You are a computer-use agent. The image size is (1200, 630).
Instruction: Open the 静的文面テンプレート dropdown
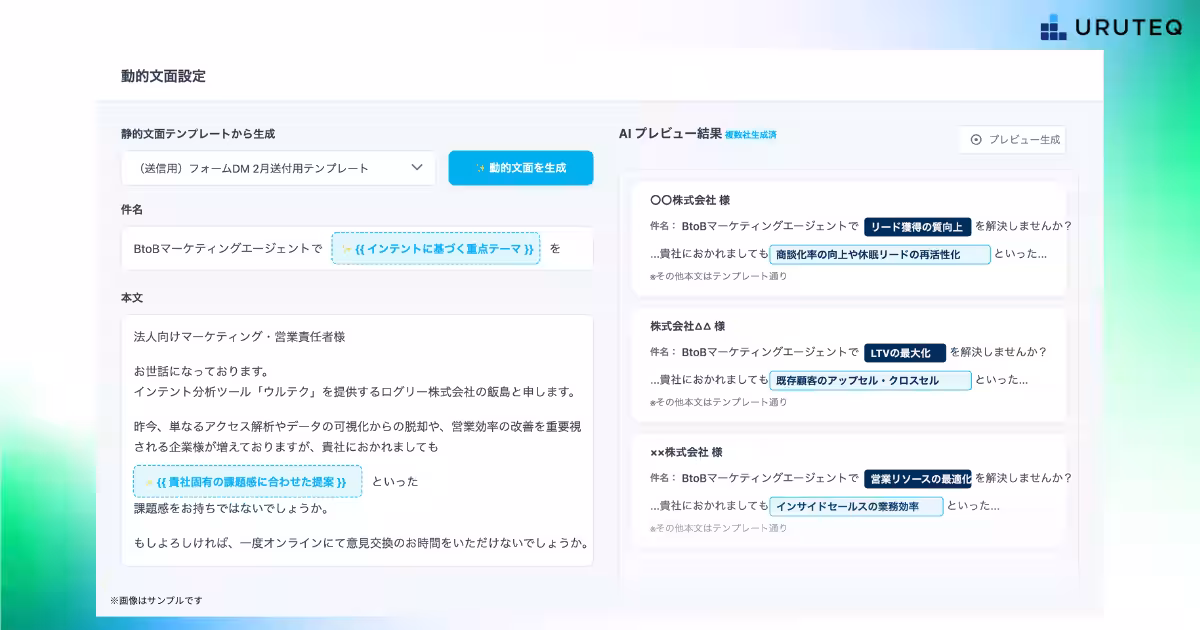(279, 168)
